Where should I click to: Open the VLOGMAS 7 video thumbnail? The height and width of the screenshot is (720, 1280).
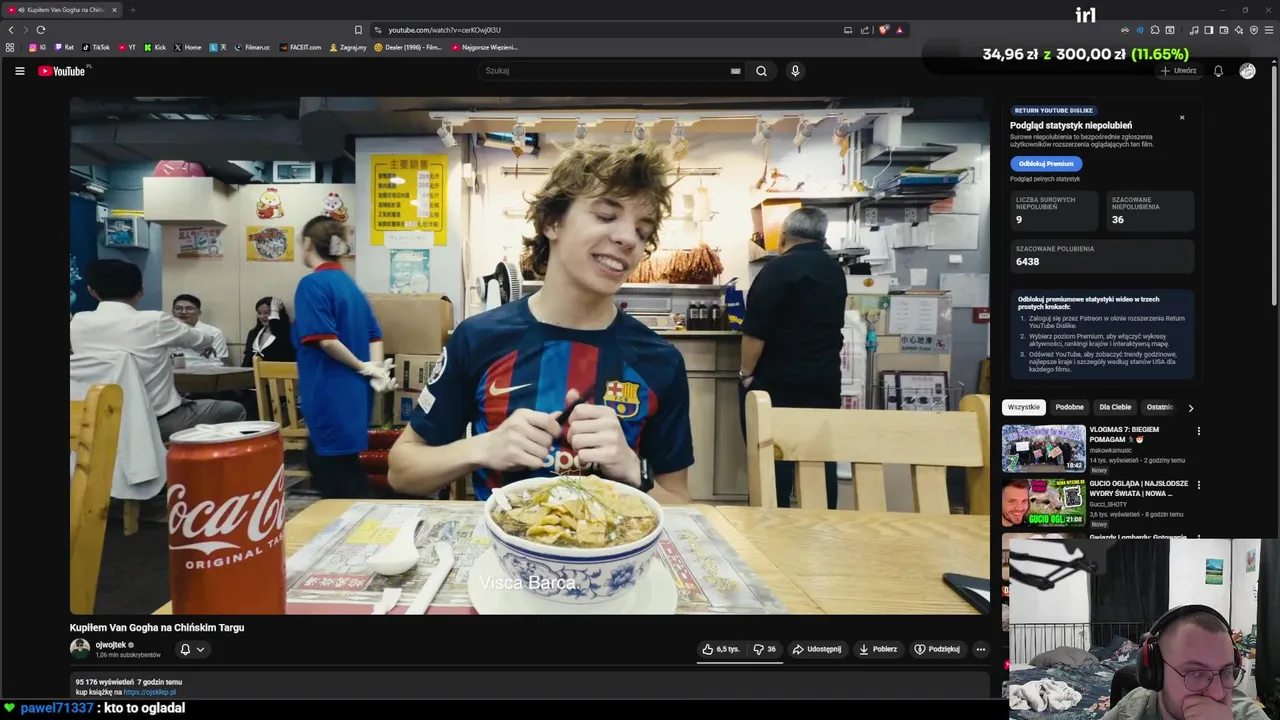pyautogui.click(x=1044, y=448)
